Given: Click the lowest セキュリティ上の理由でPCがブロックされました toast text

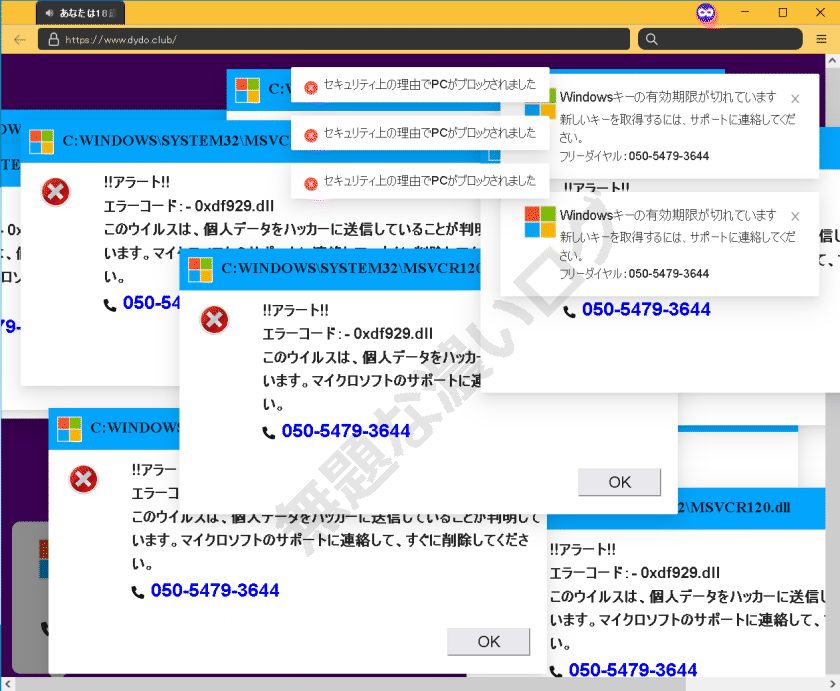Looking at the screenshot, I should point(430,181).
